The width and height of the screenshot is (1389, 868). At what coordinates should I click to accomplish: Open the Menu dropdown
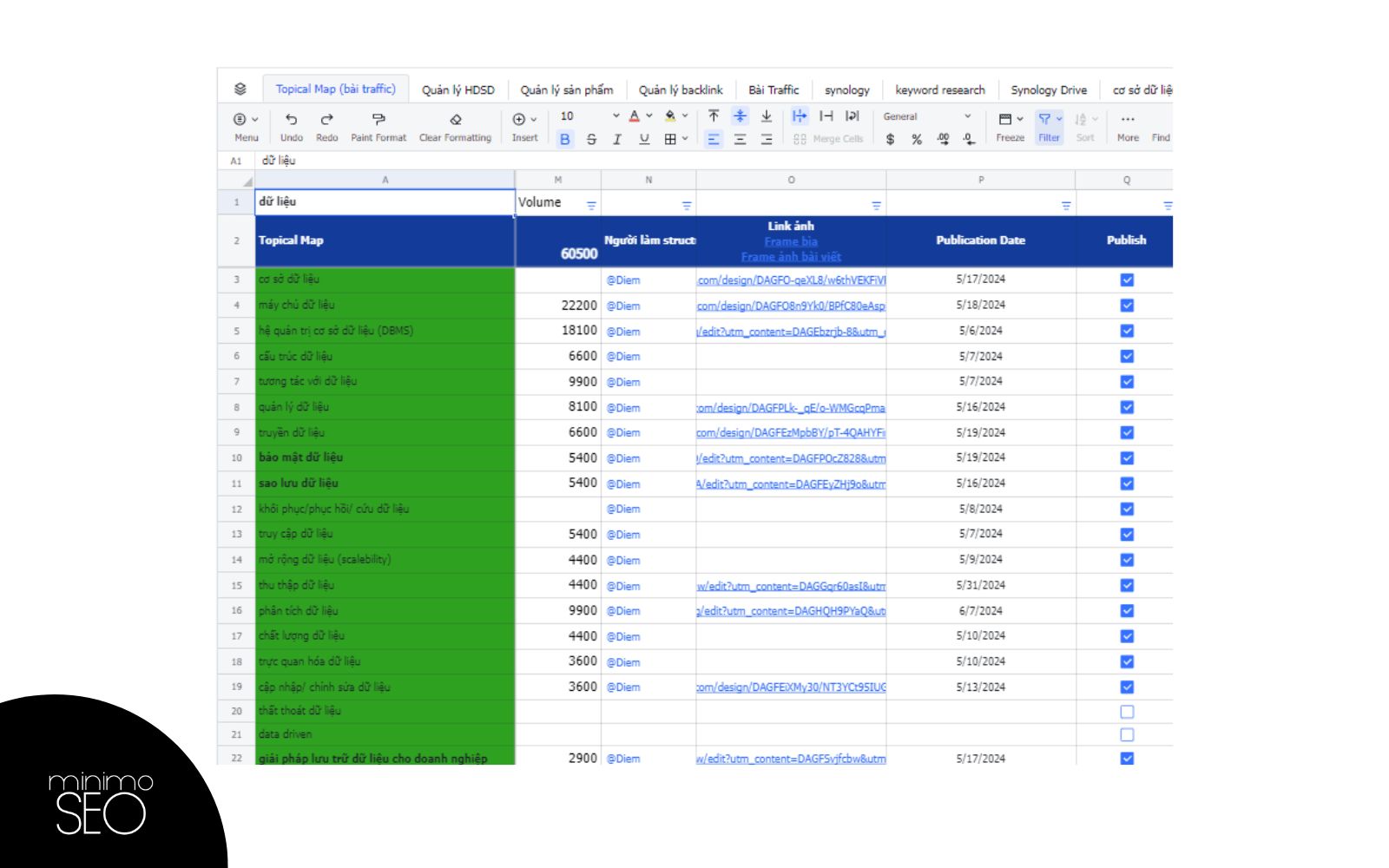pyautogui.click(x=246, y=126)
